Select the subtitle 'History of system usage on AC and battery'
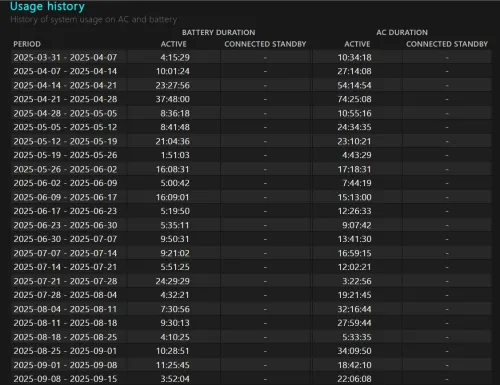500x385 pixels. (x=94, y=19)
